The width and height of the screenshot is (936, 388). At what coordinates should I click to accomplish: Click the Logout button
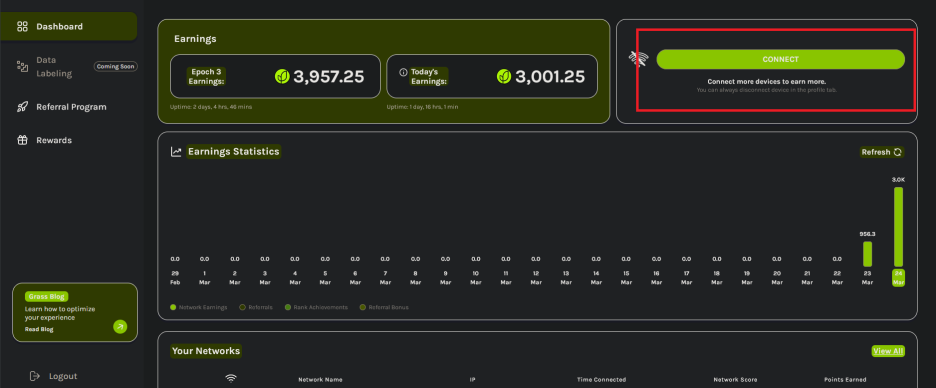pyautogui.click(x=54, y=376)
